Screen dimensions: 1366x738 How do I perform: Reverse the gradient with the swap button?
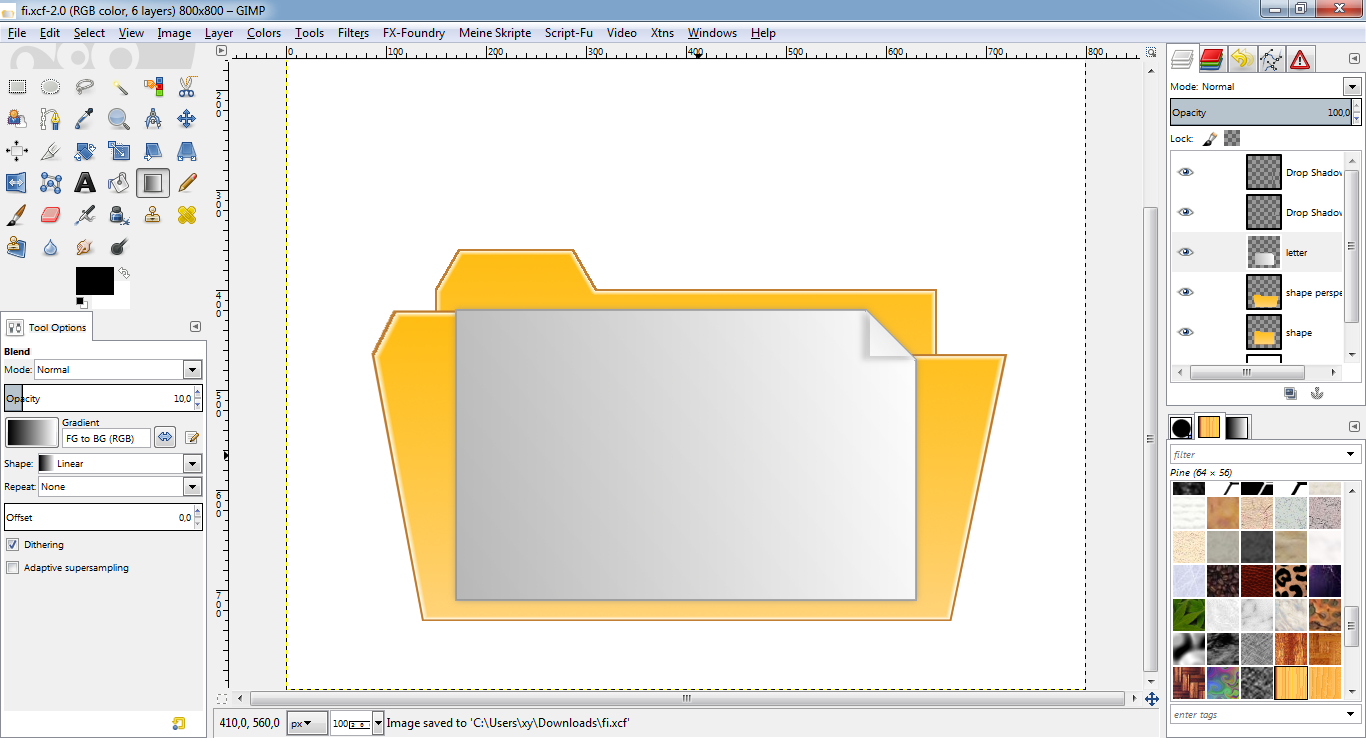click(165, 437)
